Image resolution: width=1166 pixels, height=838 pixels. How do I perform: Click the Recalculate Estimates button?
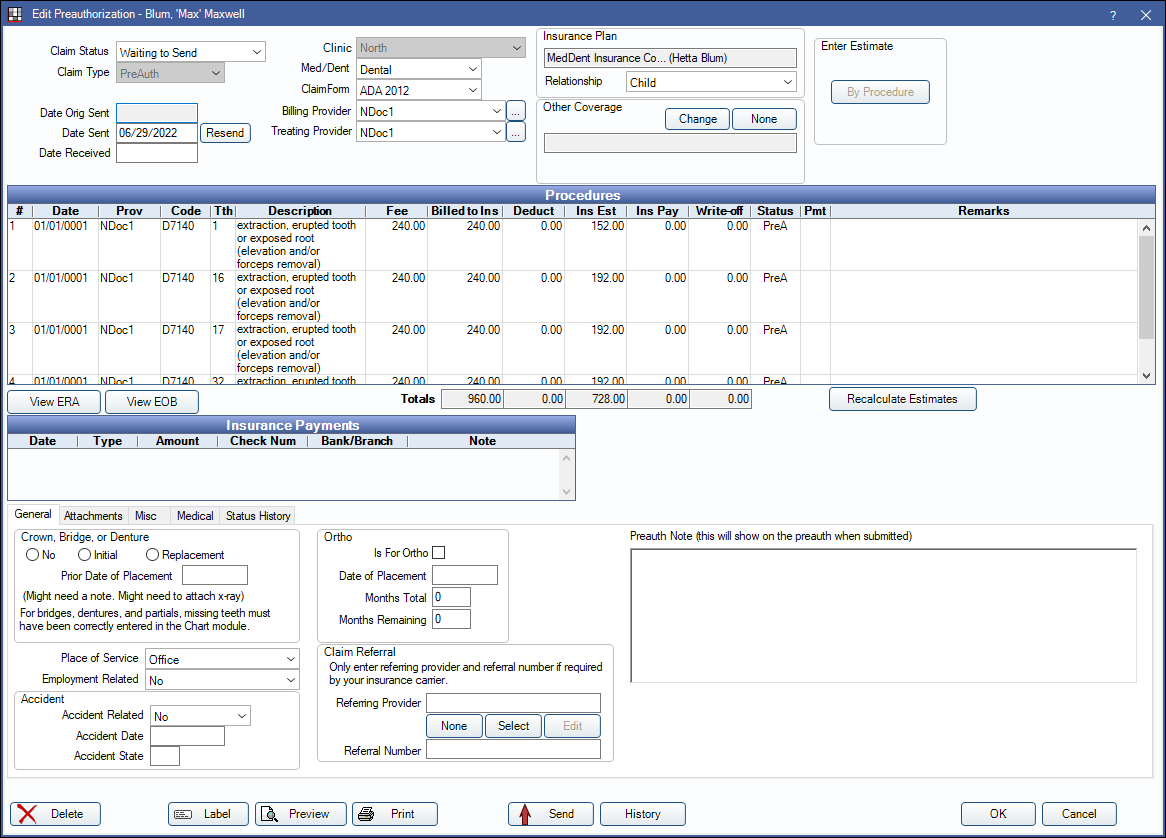pos(902,399)
